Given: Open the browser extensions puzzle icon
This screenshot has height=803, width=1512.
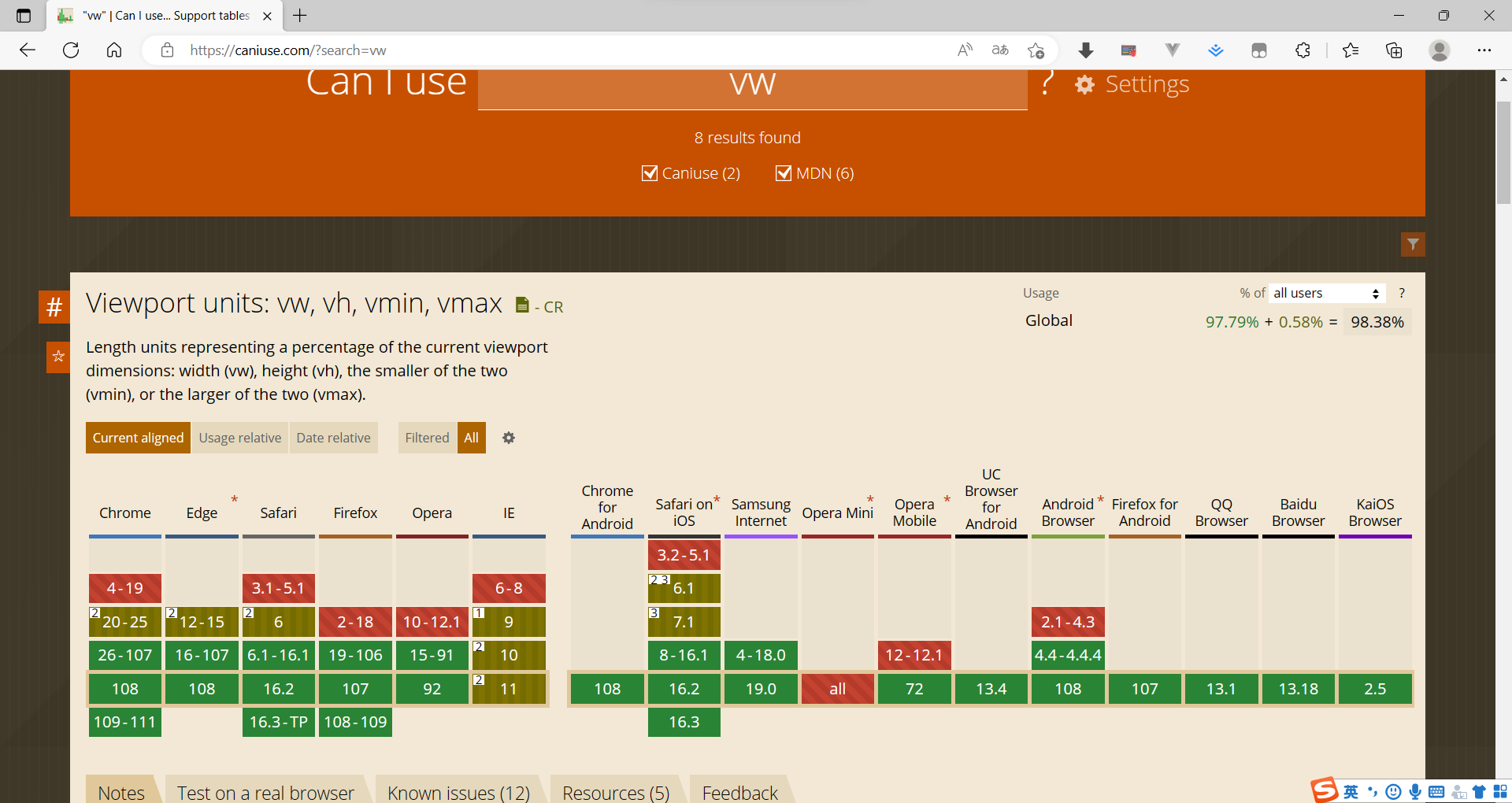Looking at the screenshot, I should tap(1303, 50).
